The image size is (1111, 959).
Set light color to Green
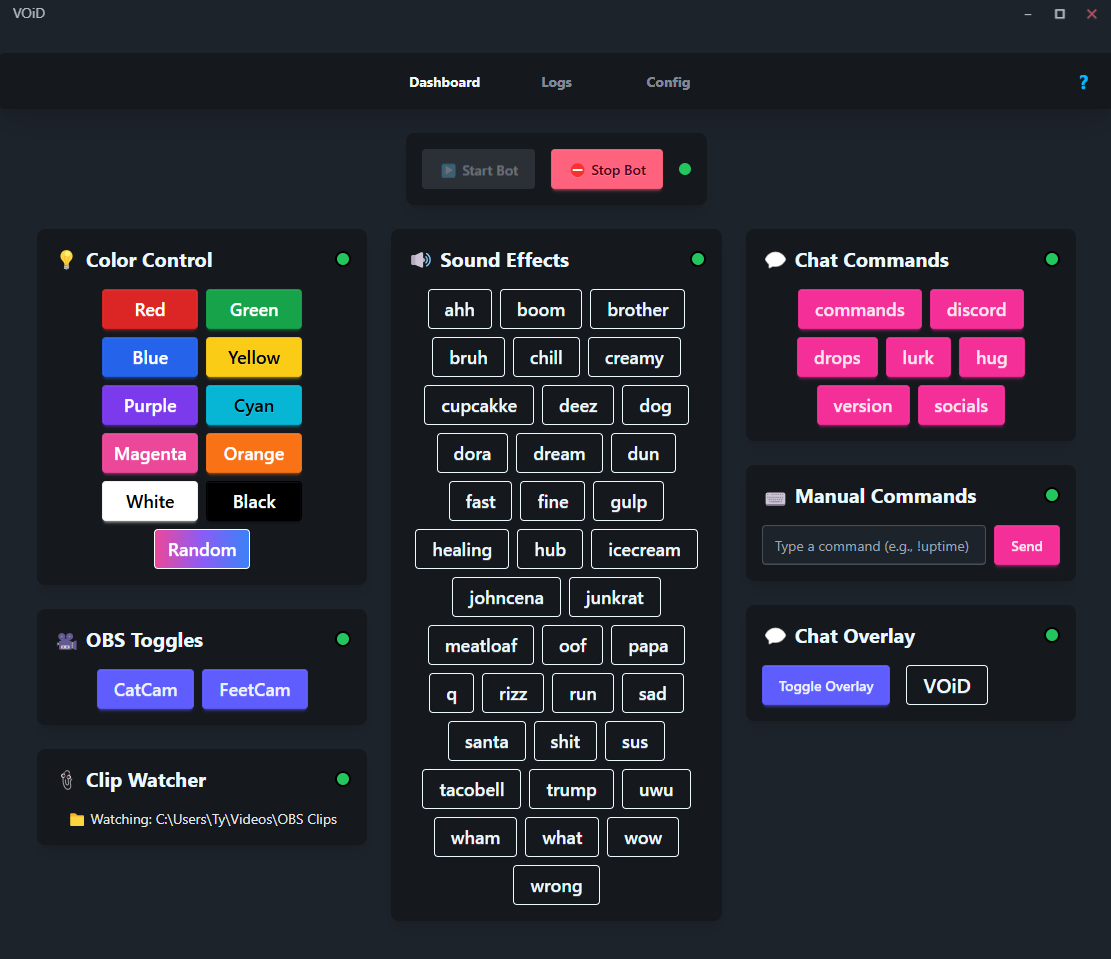point(254,309)
